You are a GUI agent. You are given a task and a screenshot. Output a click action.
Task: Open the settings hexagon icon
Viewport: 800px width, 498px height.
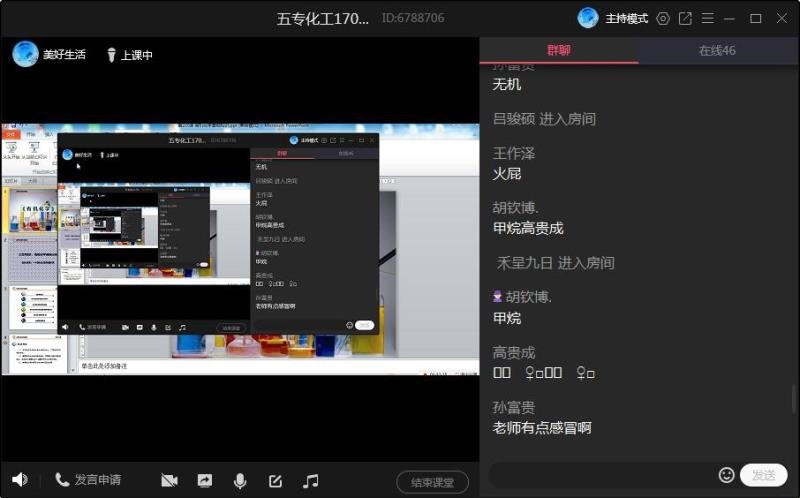coord(663,18)
